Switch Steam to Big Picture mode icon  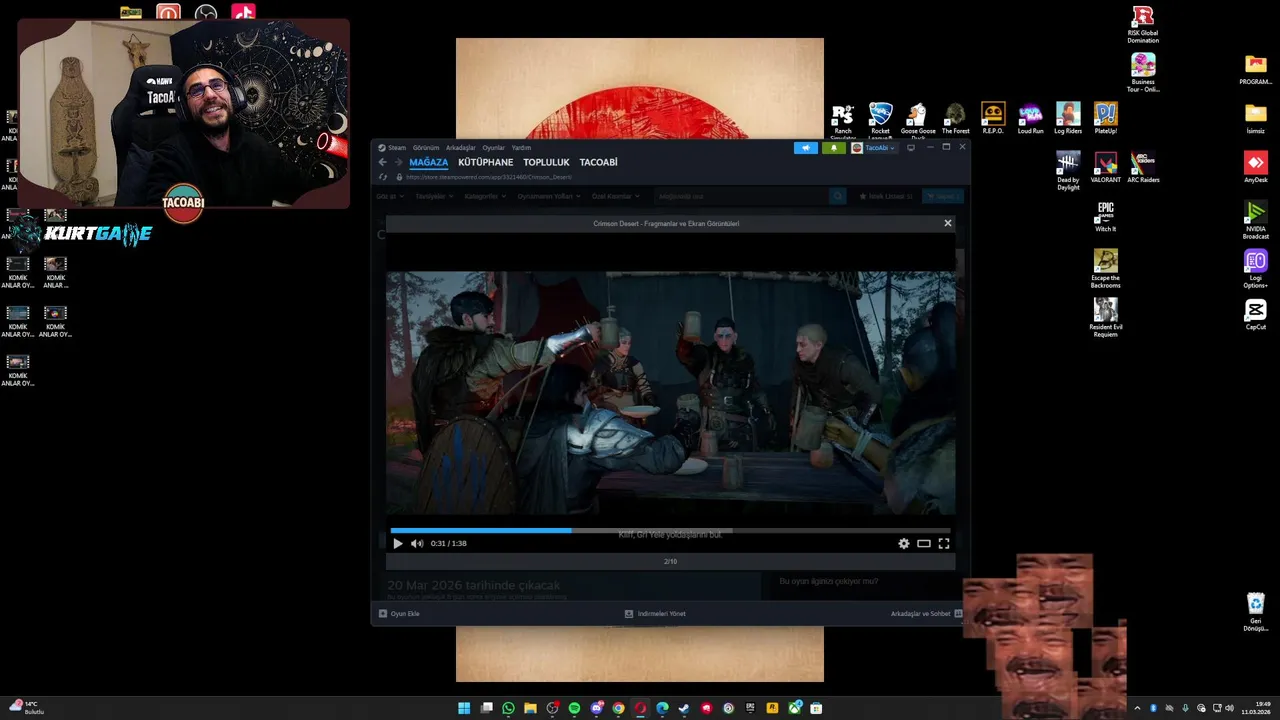coord(911,148)
